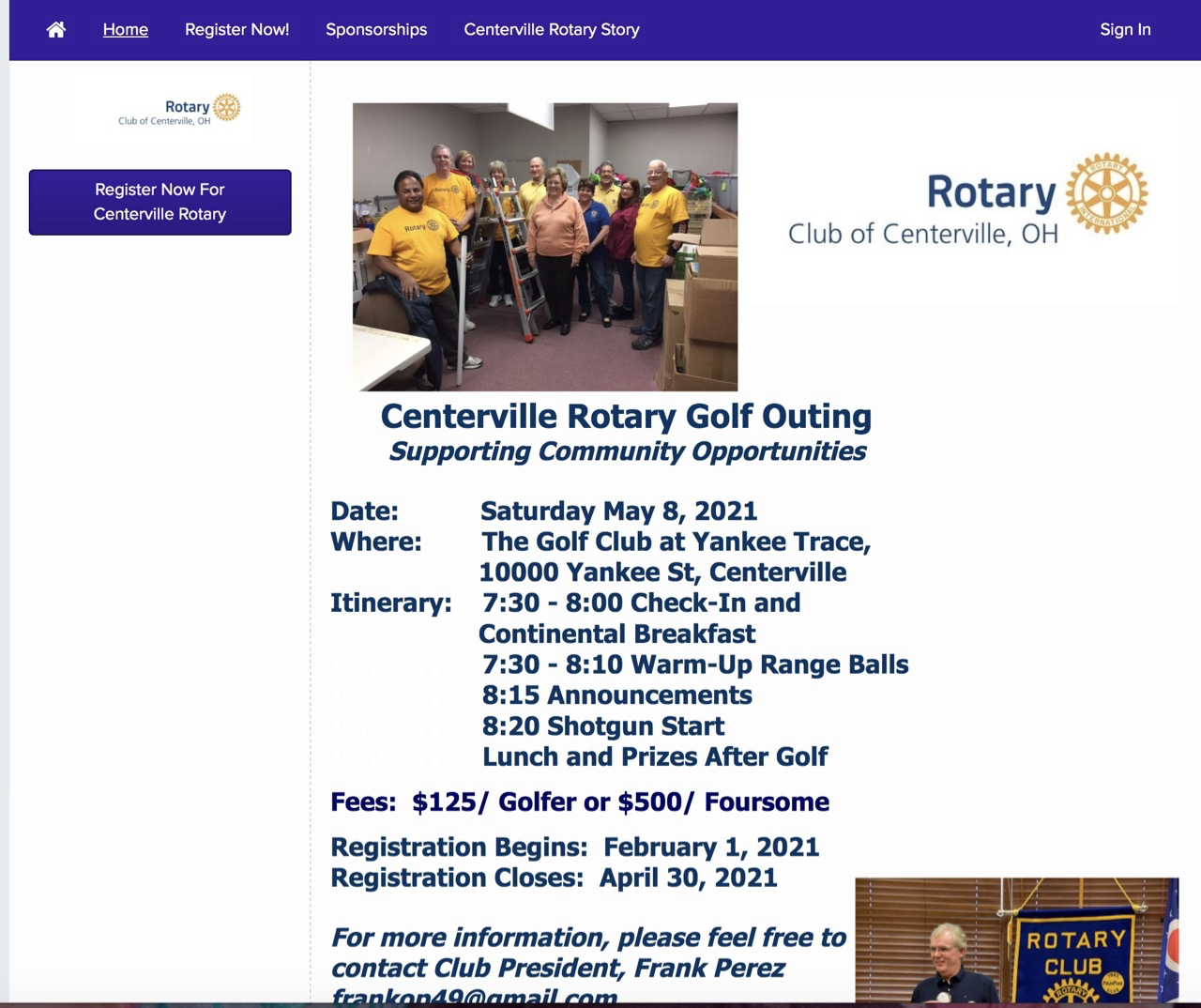
Task: Click the Centerville Rotary Golf Outing heading
Action: coord(626,416)
